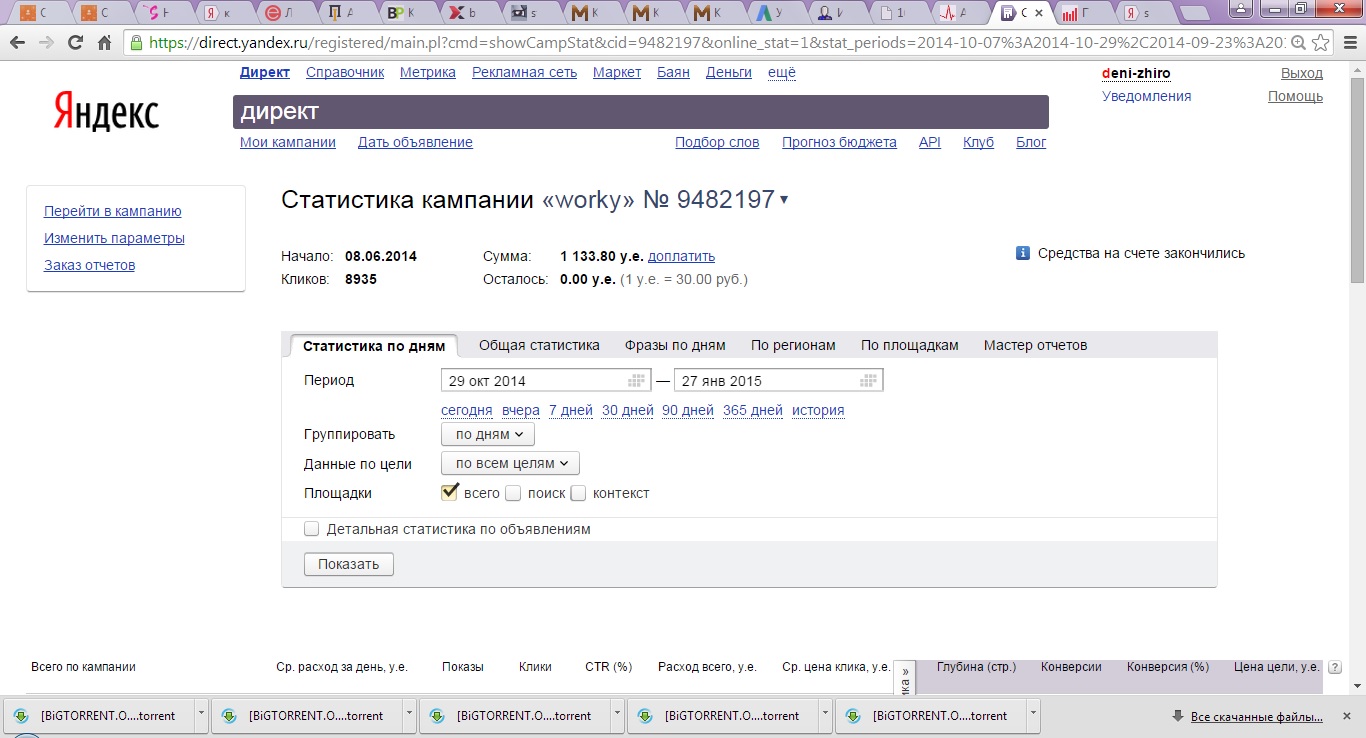Choose the 365 дней period shortcut
Screen dimensions: 1366x738
pos(753,410)
